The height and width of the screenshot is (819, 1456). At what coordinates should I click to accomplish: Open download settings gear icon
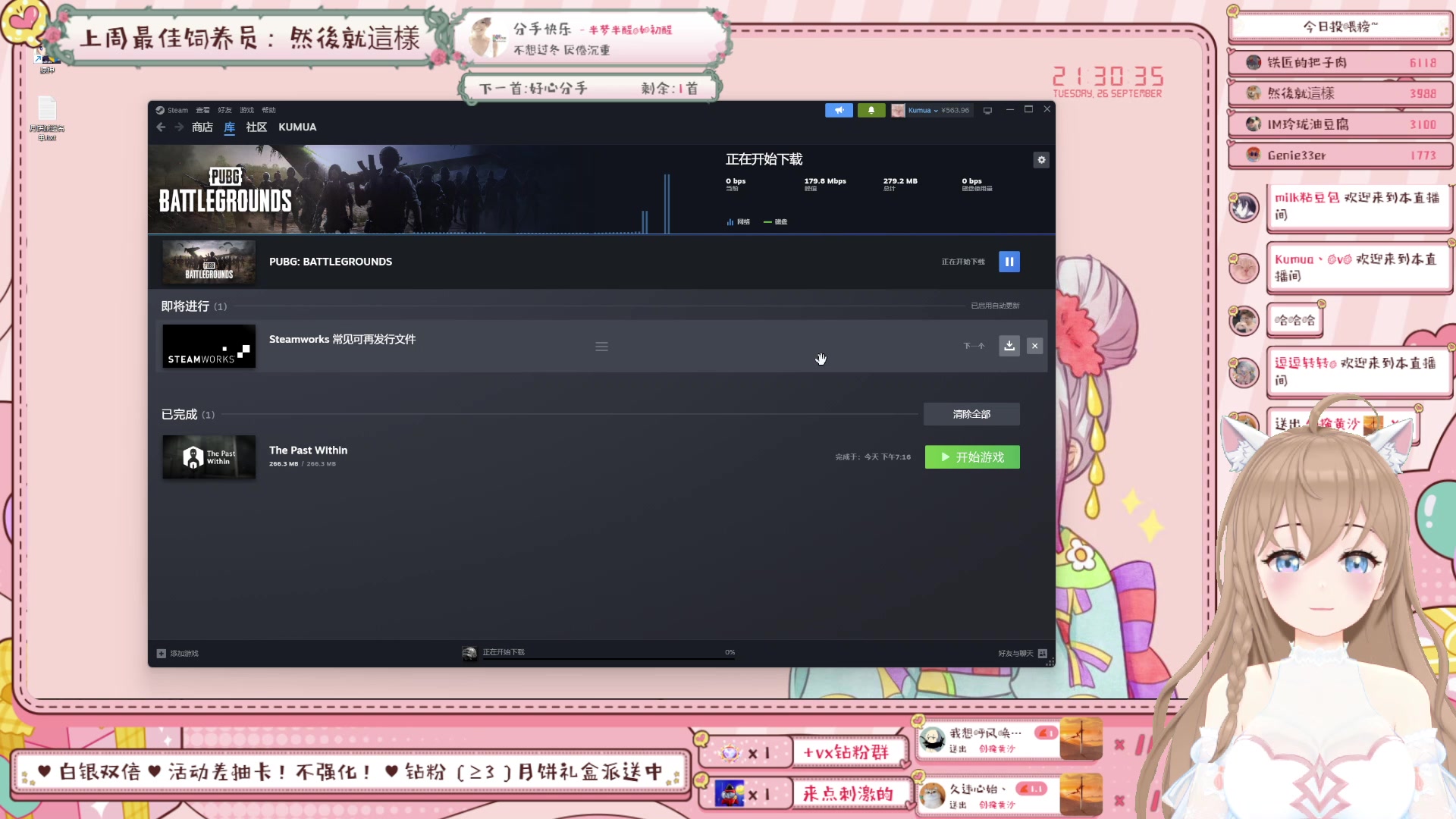1041,160
